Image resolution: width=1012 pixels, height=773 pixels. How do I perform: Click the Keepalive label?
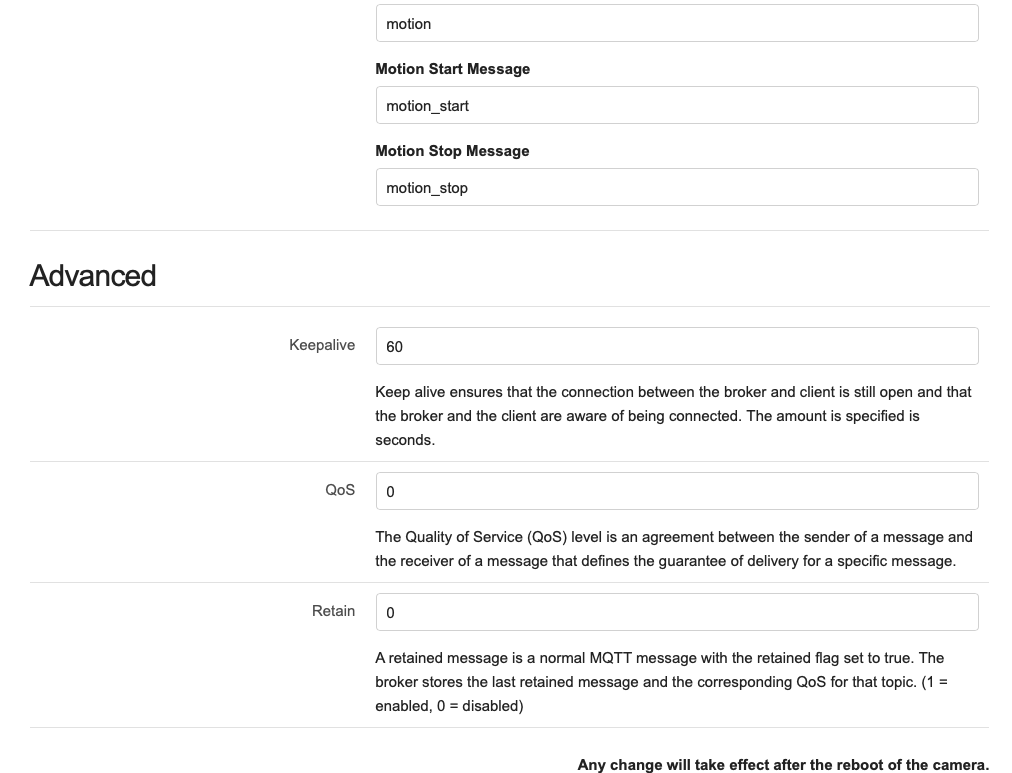(x=322, y=345)
